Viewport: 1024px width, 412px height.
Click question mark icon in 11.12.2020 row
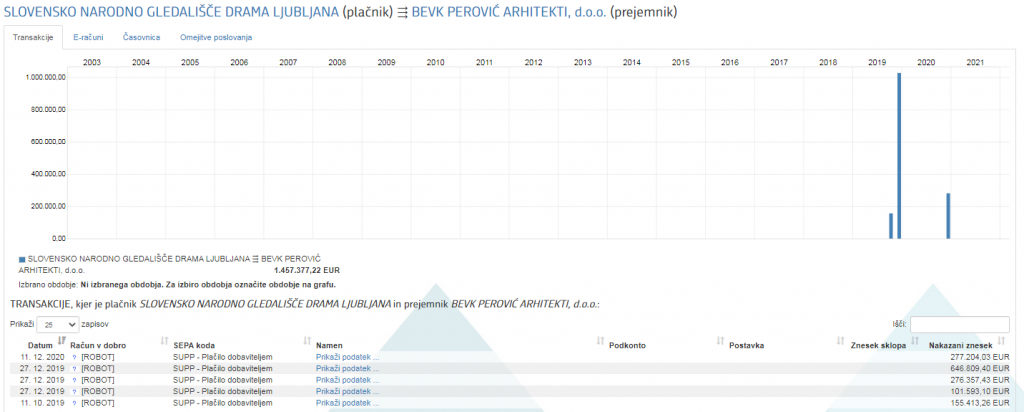(x=73, y=356)
